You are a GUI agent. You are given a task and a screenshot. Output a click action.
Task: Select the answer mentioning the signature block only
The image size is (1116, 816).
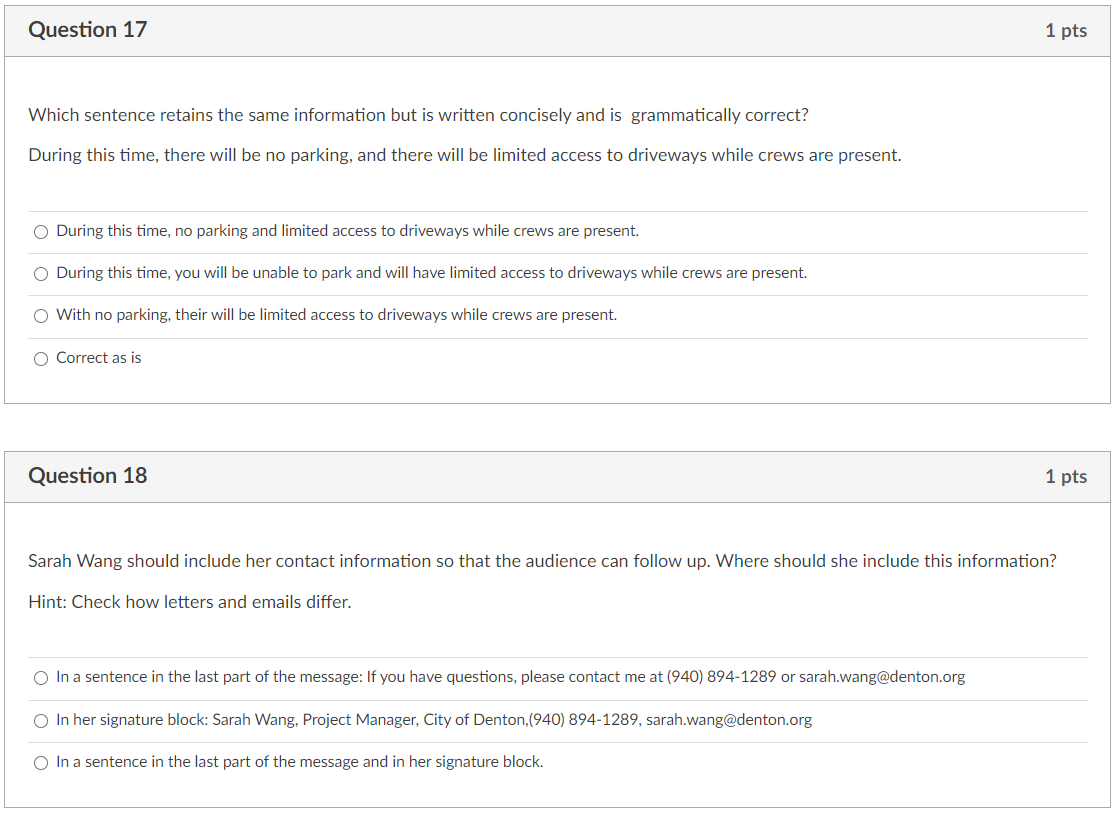41,720
